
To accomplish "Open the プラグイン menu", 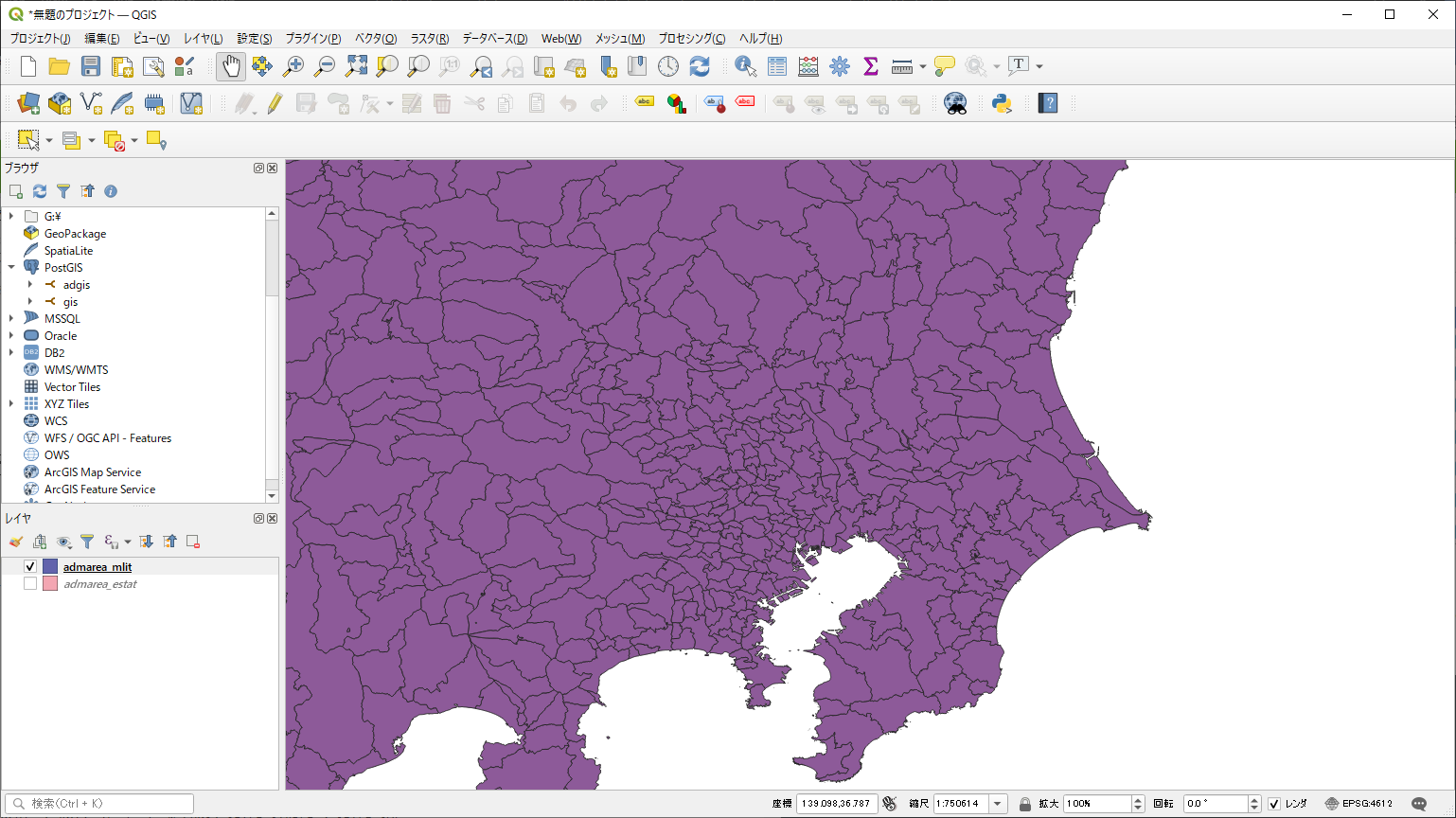I will (x=313, y=39).
